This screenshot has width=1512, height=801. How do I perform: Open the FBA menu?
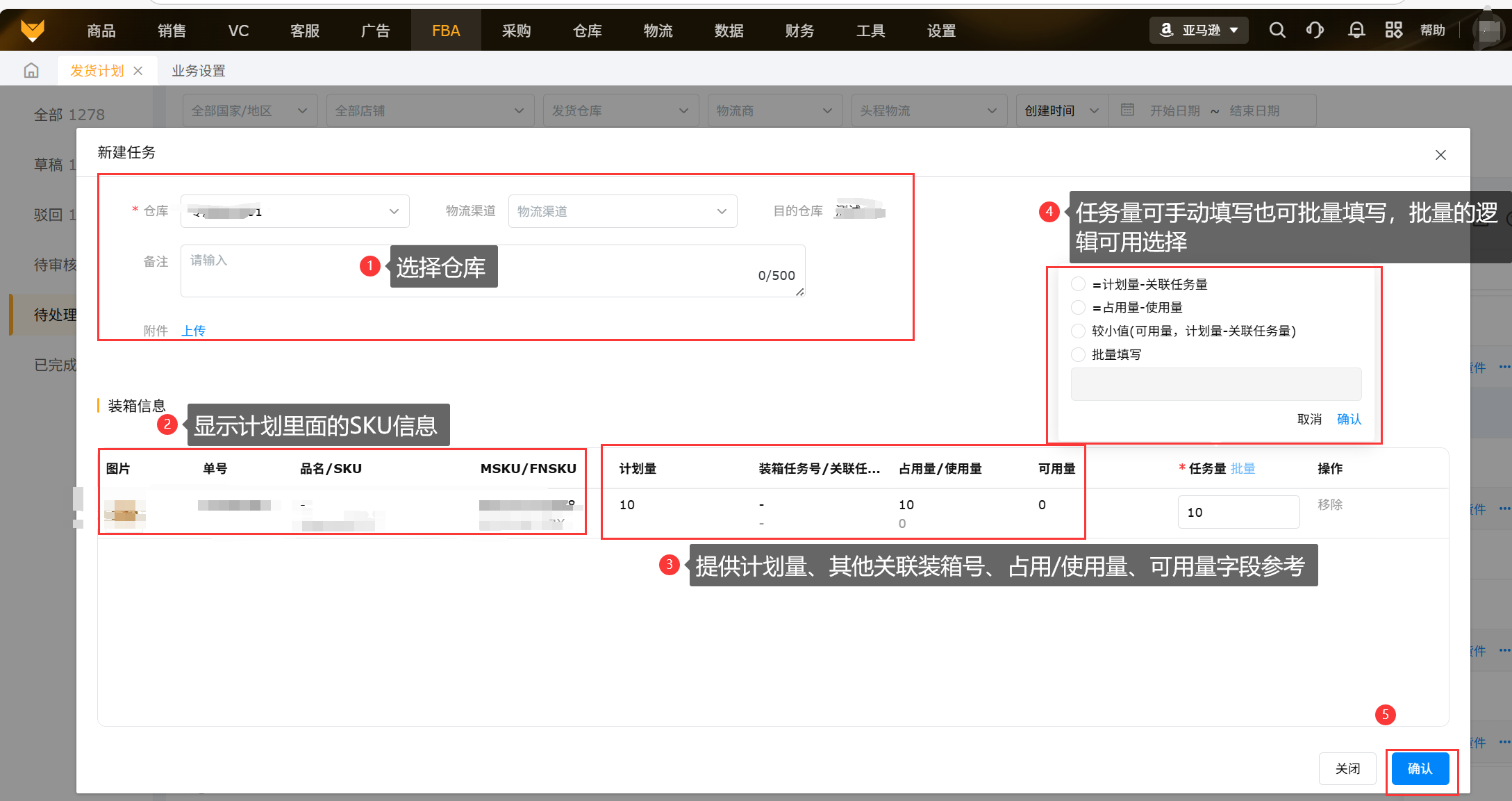click(445, 31)
